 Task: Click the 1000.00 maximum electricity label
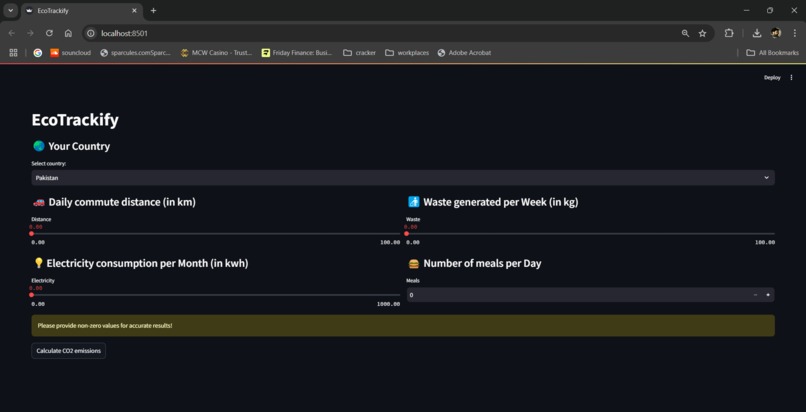coord(388,304)
